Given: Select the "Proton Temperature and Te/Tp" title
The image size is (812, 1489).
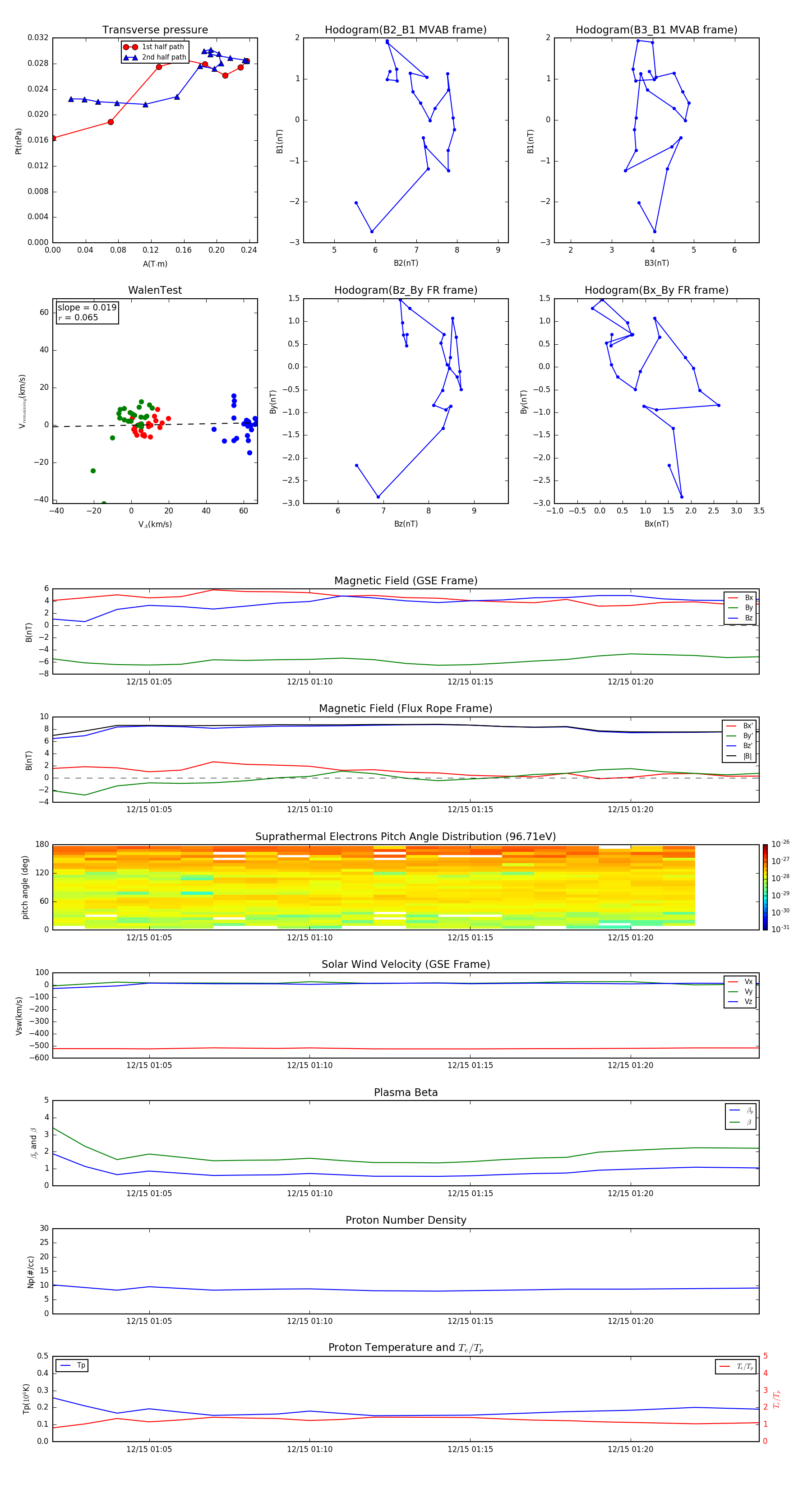Looking at the screenshot, I should pos(406,1348).
